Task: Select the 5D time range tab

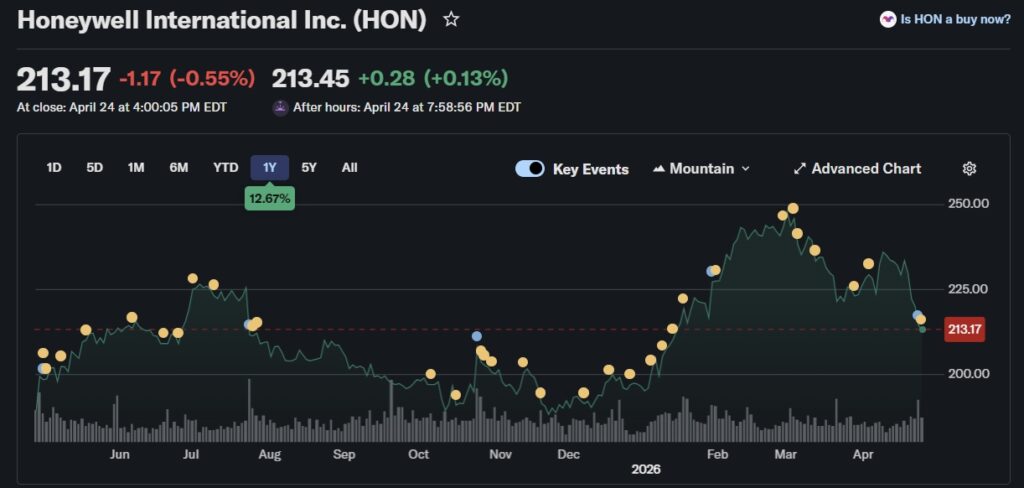Action: pos(94,168)
